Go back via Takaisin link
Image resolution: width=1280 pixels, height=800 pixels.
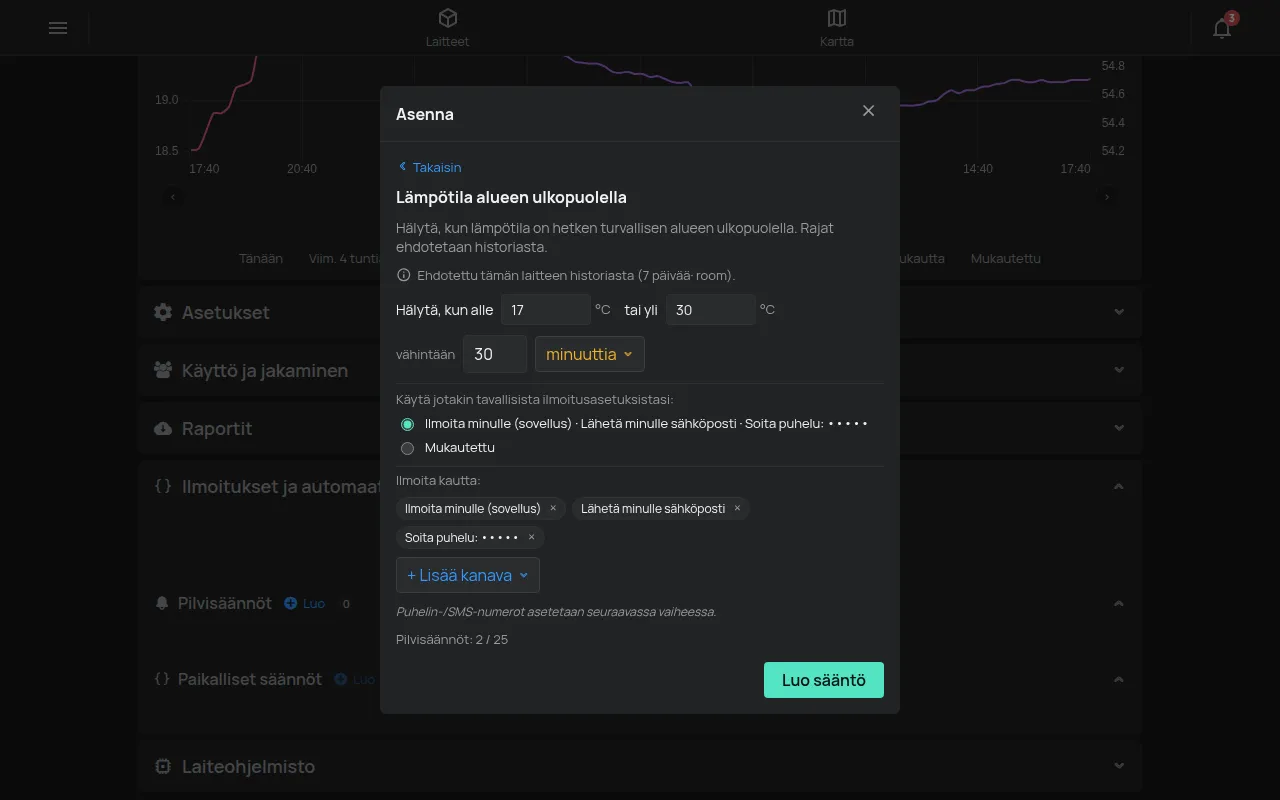tap(429, 167)
